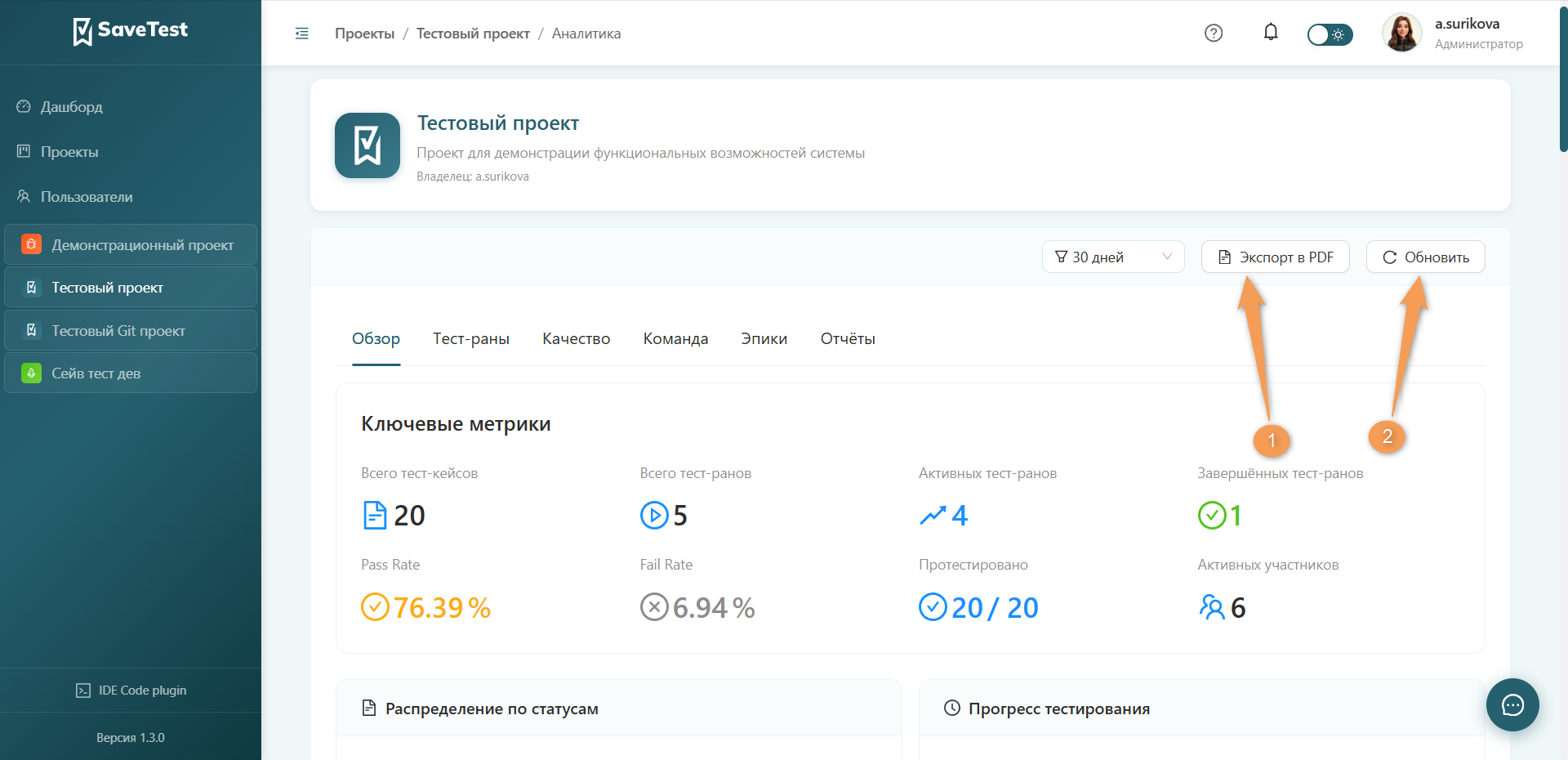Click the 20 / 20 Протестировано value
This screenshot has height=760, width=1568.
click(995, 608)
